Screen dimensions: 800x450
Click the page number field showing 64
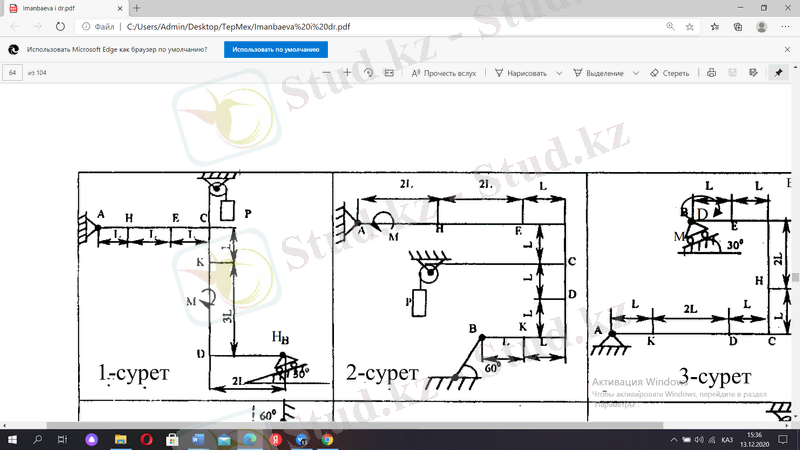coord(12,73)
